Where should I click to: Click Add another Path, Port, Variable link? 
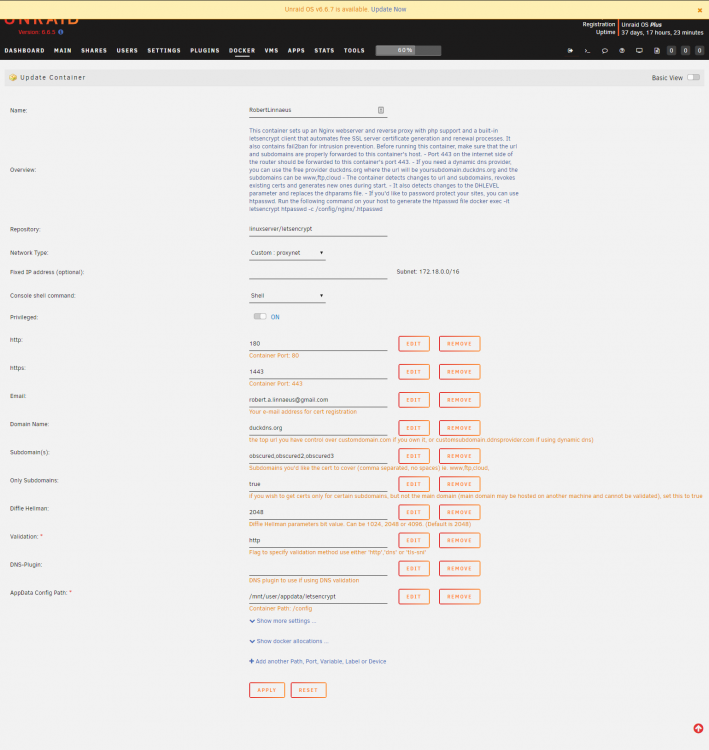coord(318,662)
